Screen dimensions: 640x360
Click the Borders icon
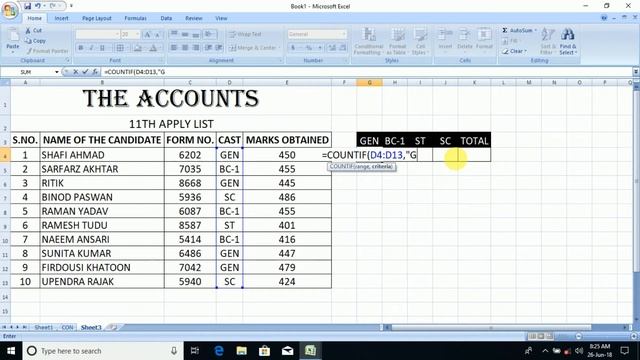click(x=120, y=48)
